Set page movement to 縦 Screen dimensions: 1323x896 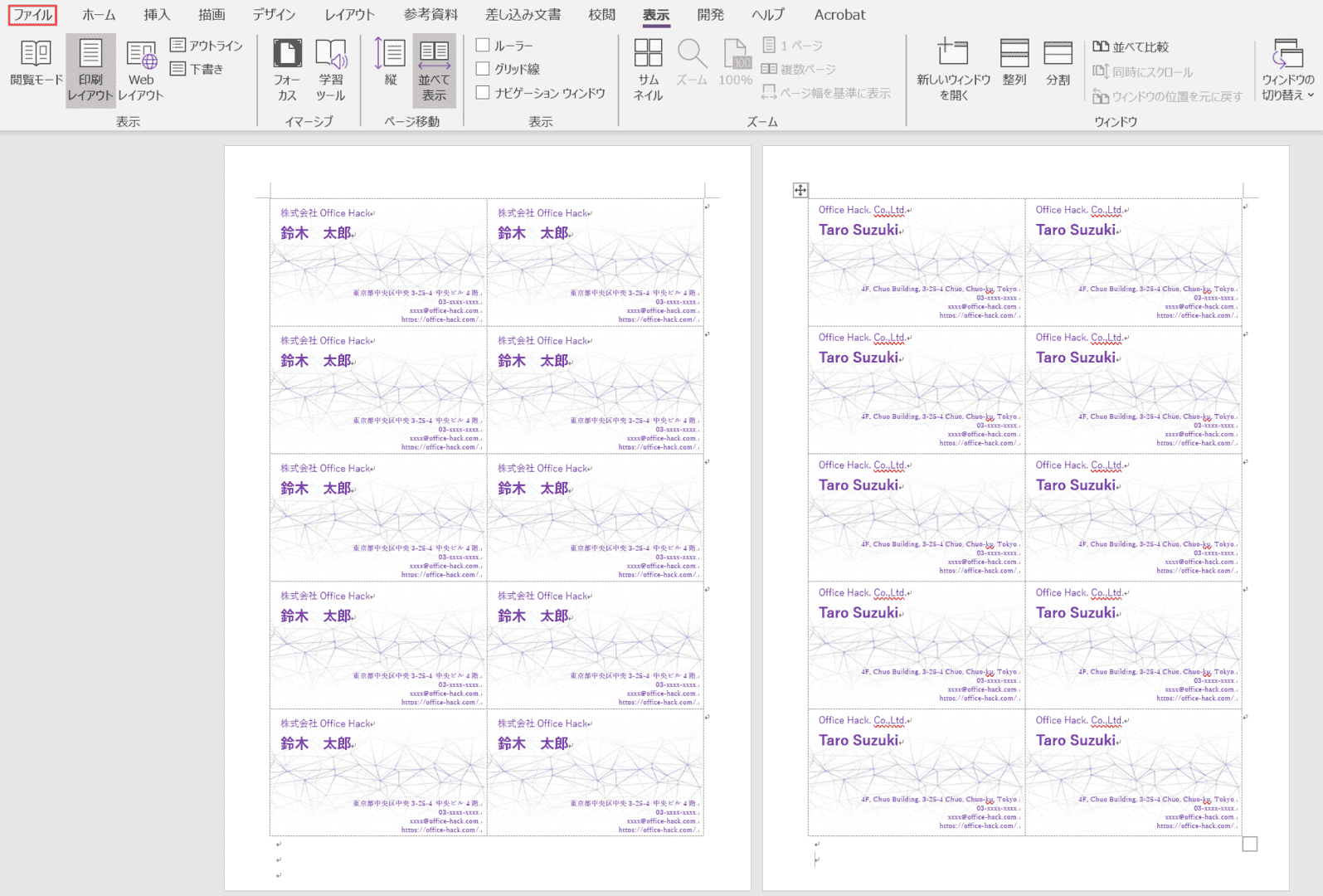390,62
